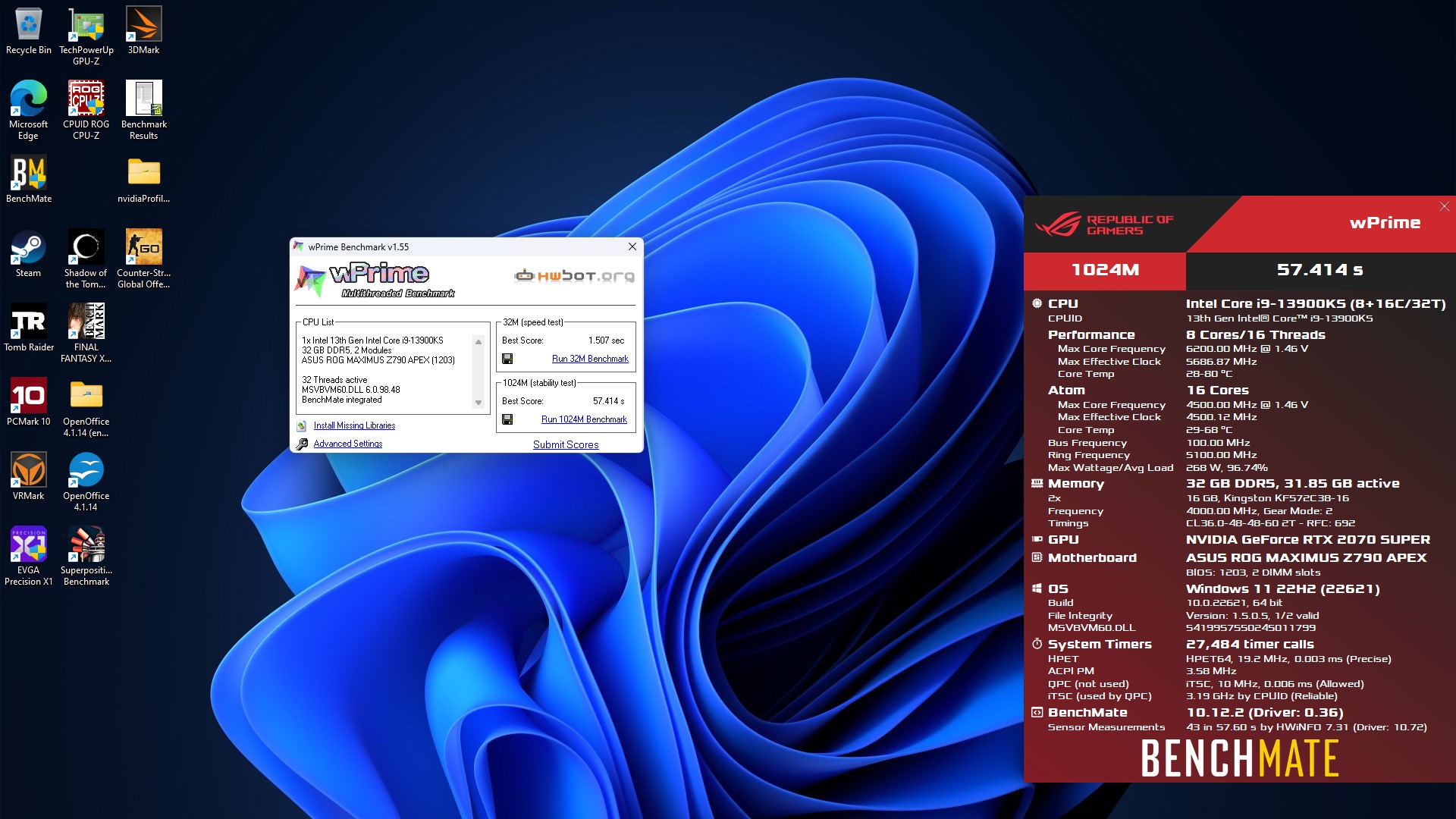Click '27,484 timer calls' text
1456x819 pixels.
pyautogui.click(x=1250, y=644)
